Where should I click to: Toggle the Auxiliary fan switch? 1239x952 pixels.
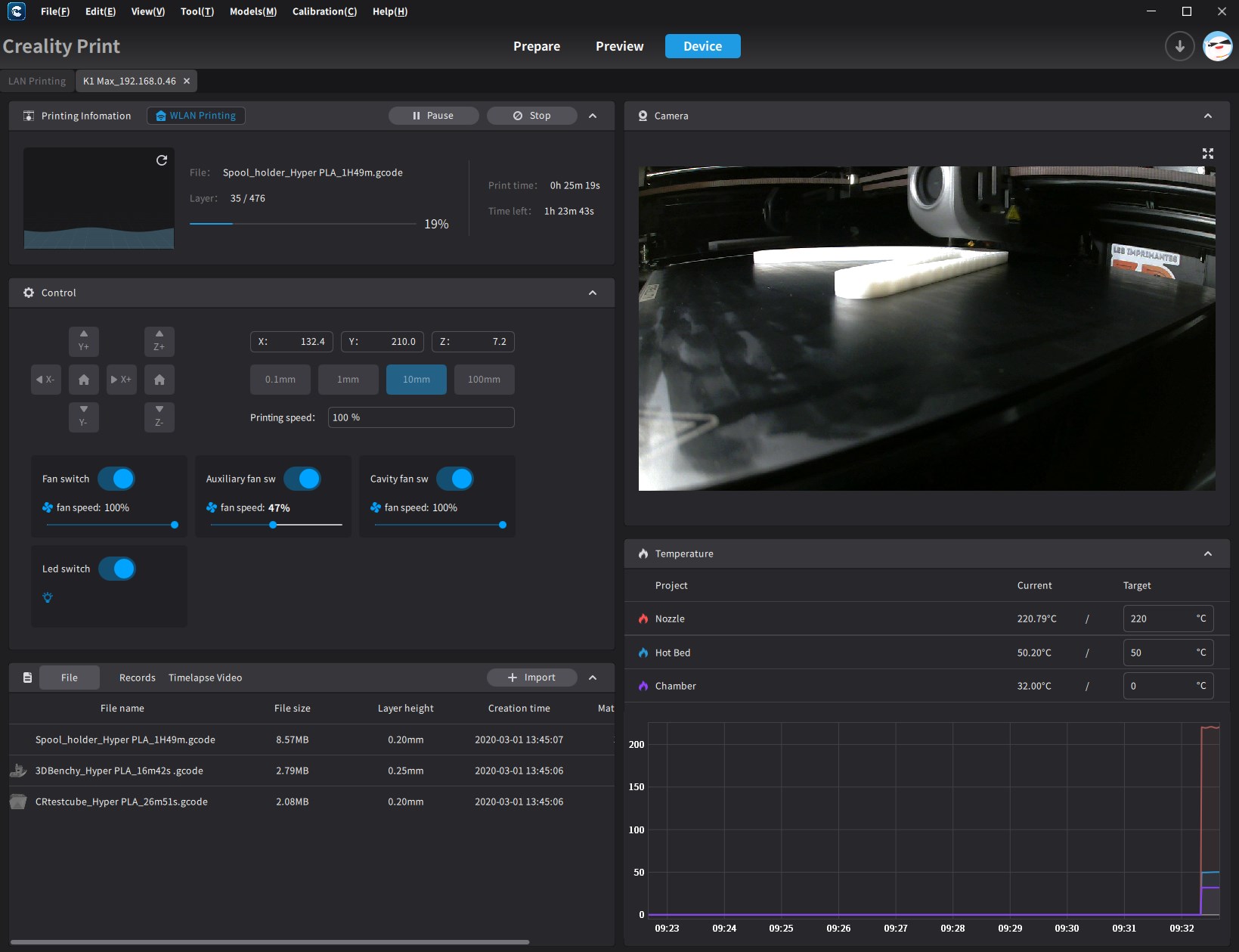click(302, 479)
